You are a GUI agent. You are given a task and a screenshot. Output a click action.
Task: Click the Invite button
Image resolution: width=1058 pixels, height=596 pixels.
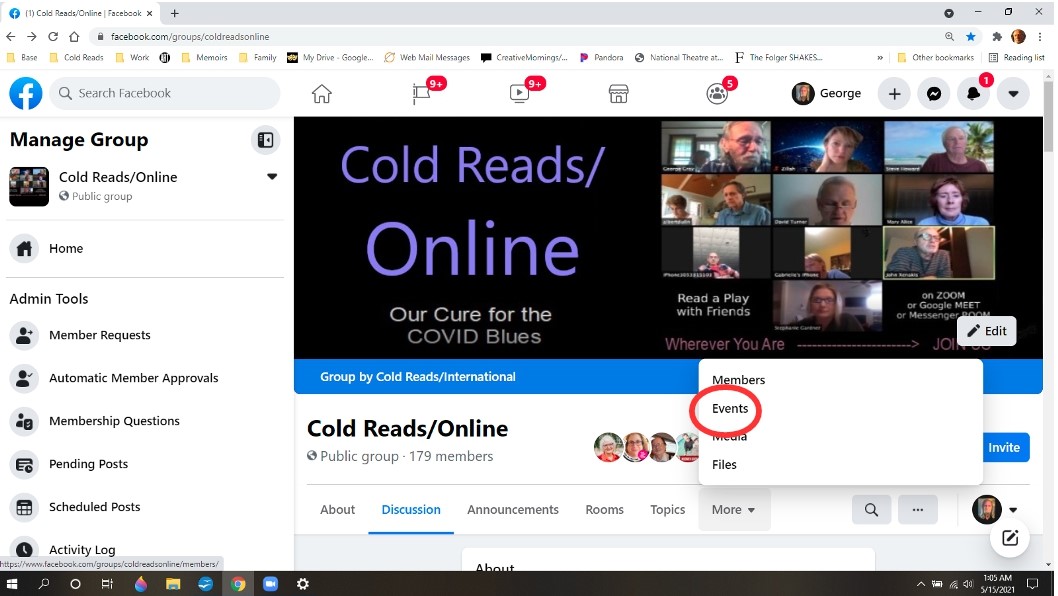click(x=1004, y=448)
